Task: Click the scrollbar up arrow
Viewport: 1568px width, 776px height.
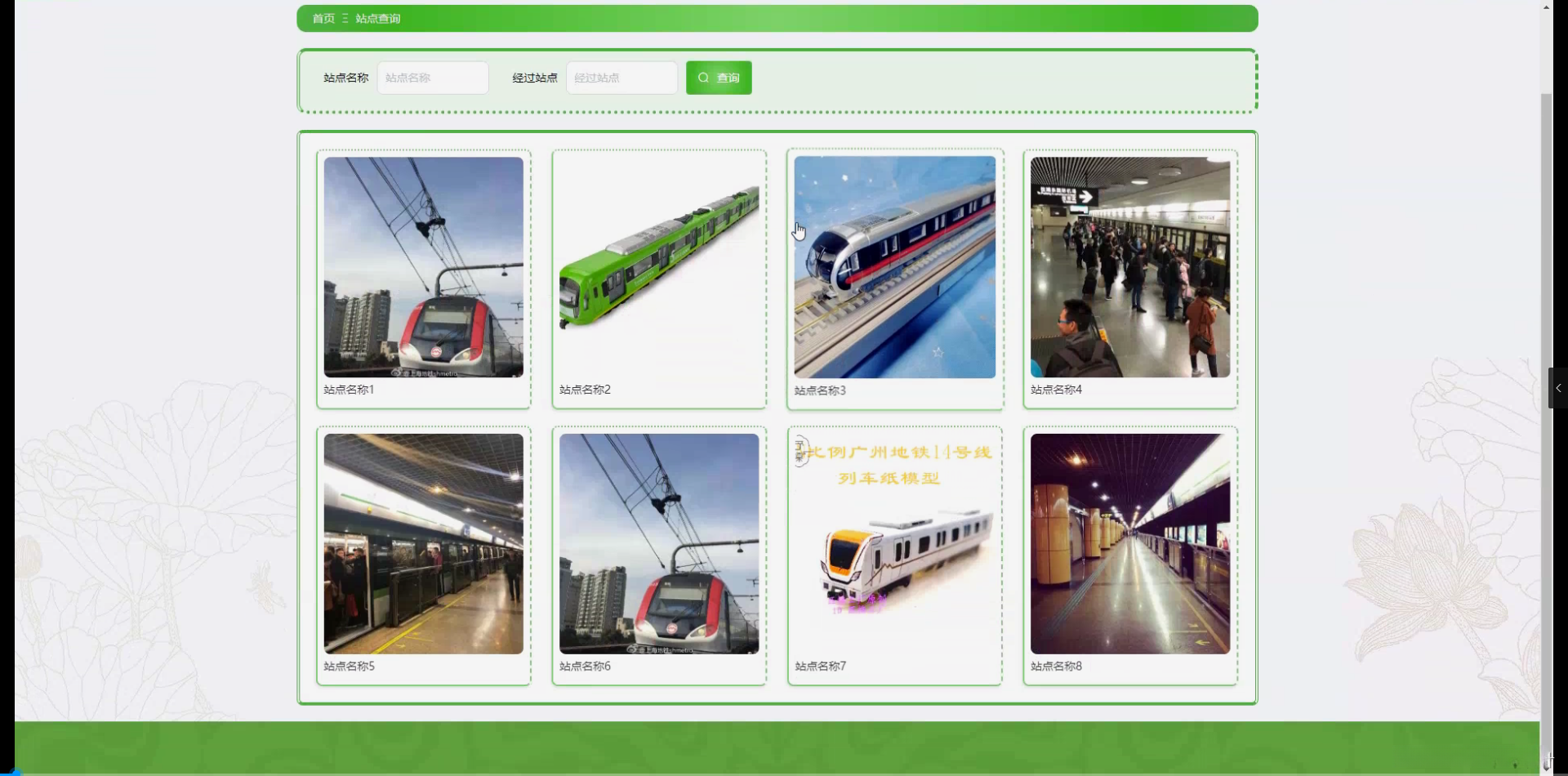Action: coord(1547,7)
